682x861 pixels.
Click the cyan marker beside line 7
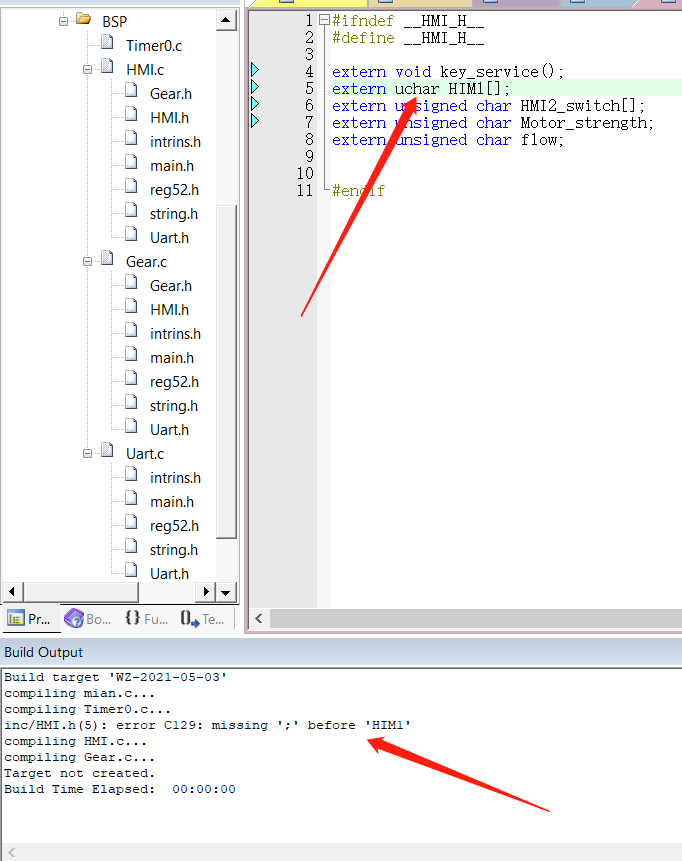click(255, 121)
